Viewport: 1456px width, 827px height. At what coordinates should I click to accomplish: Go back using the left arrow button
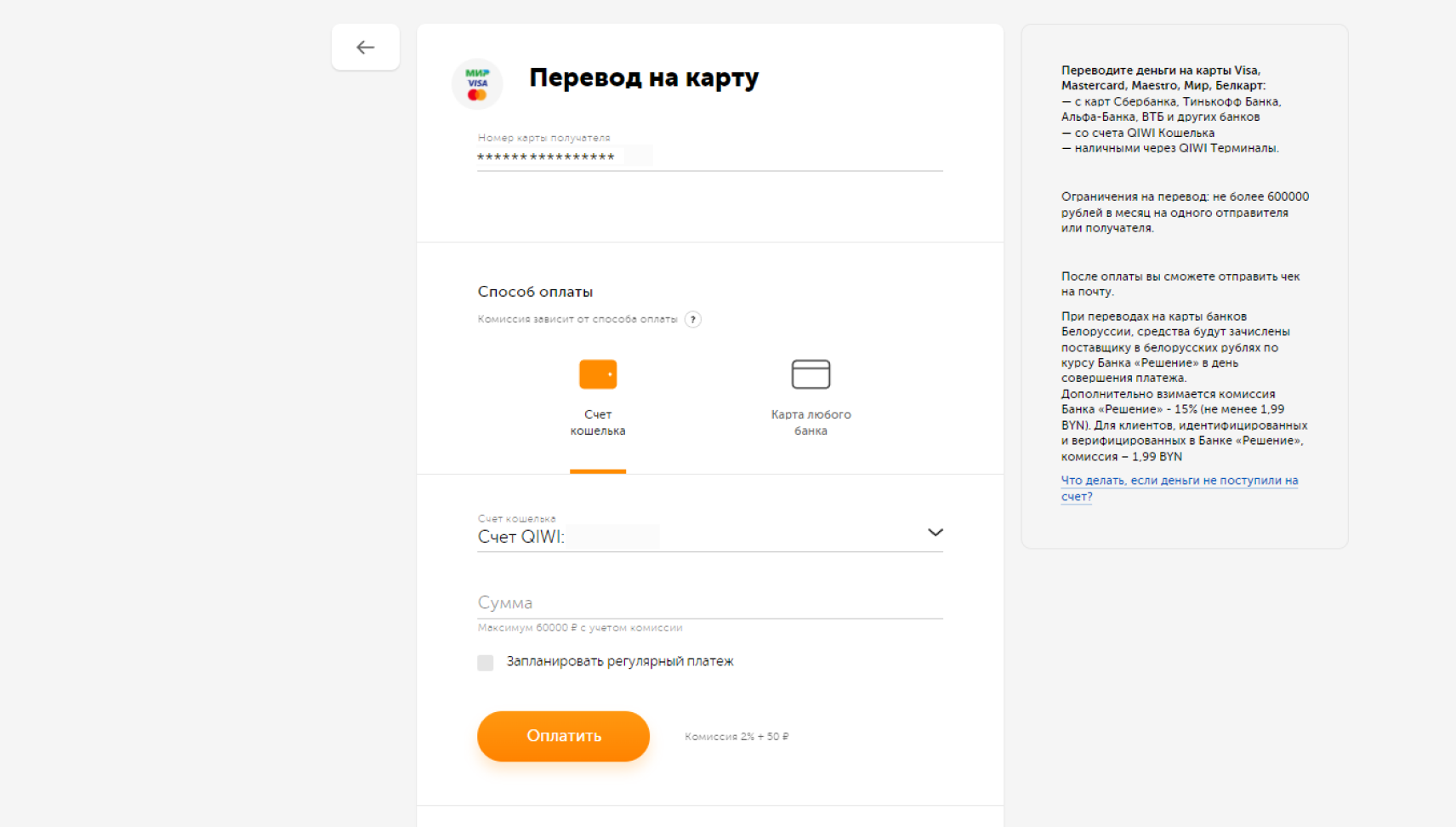[366, 48]
